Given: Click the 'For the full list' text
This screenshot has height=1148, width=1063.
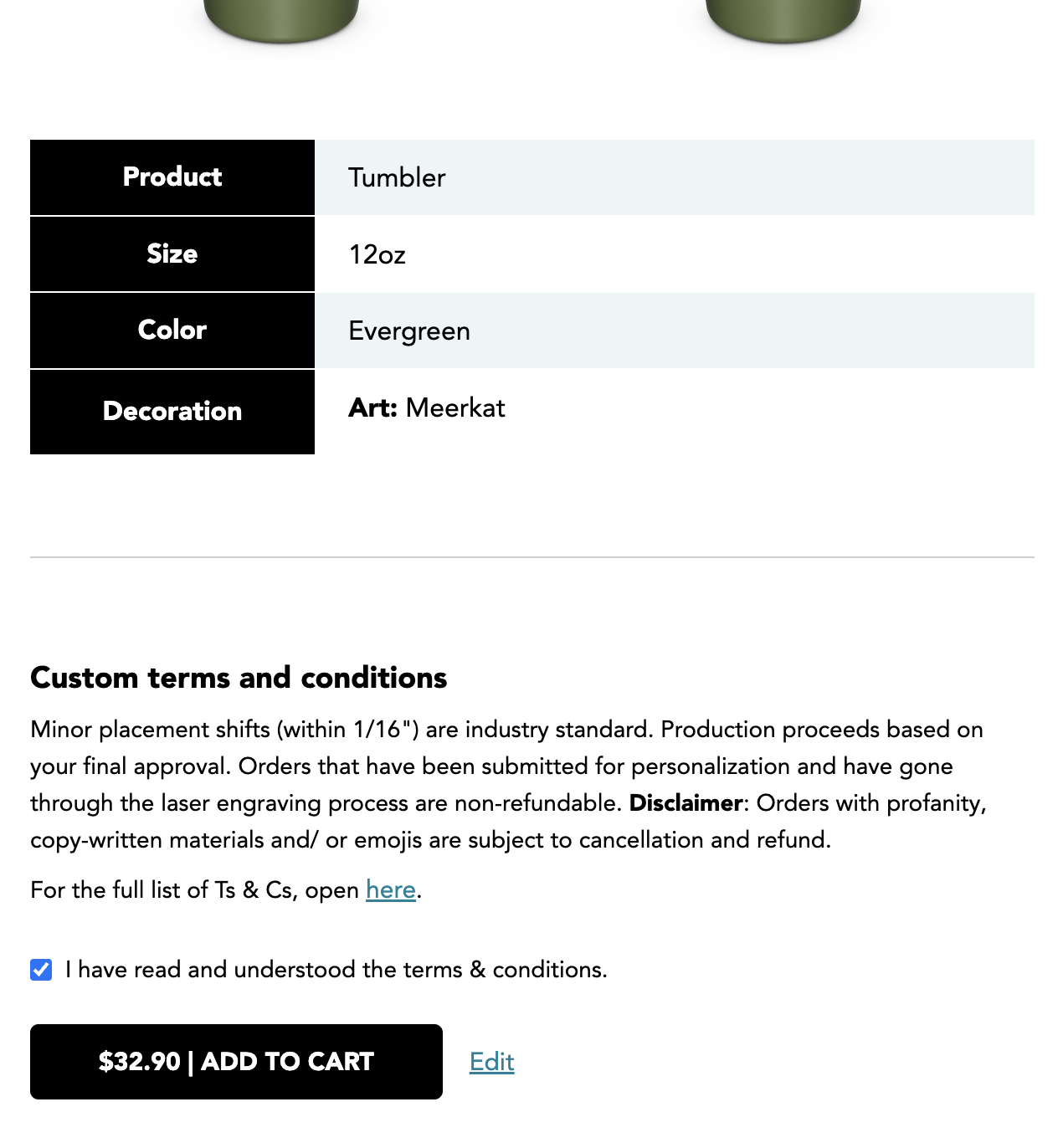Looking at the screenshot, I should (x=194, y=889).
